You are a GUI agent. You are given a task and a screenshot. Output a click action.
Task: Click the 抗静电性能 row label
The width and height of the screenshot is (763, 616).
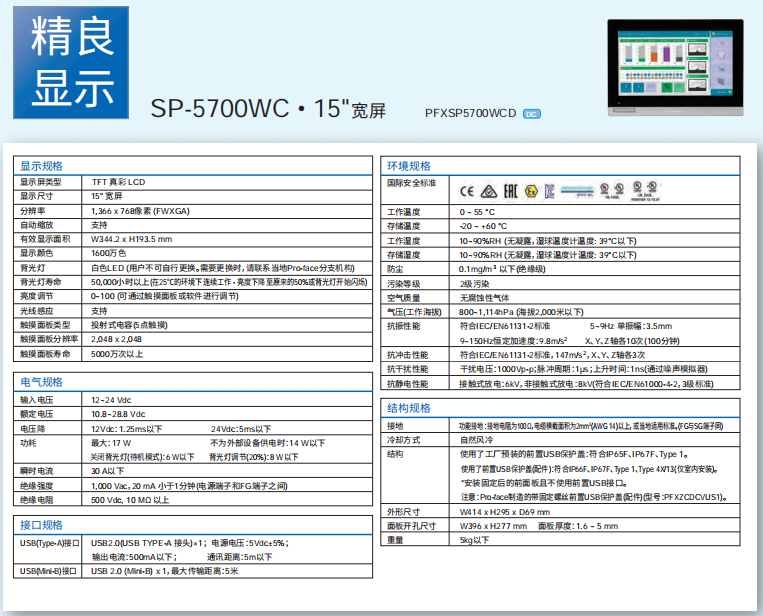408,384
